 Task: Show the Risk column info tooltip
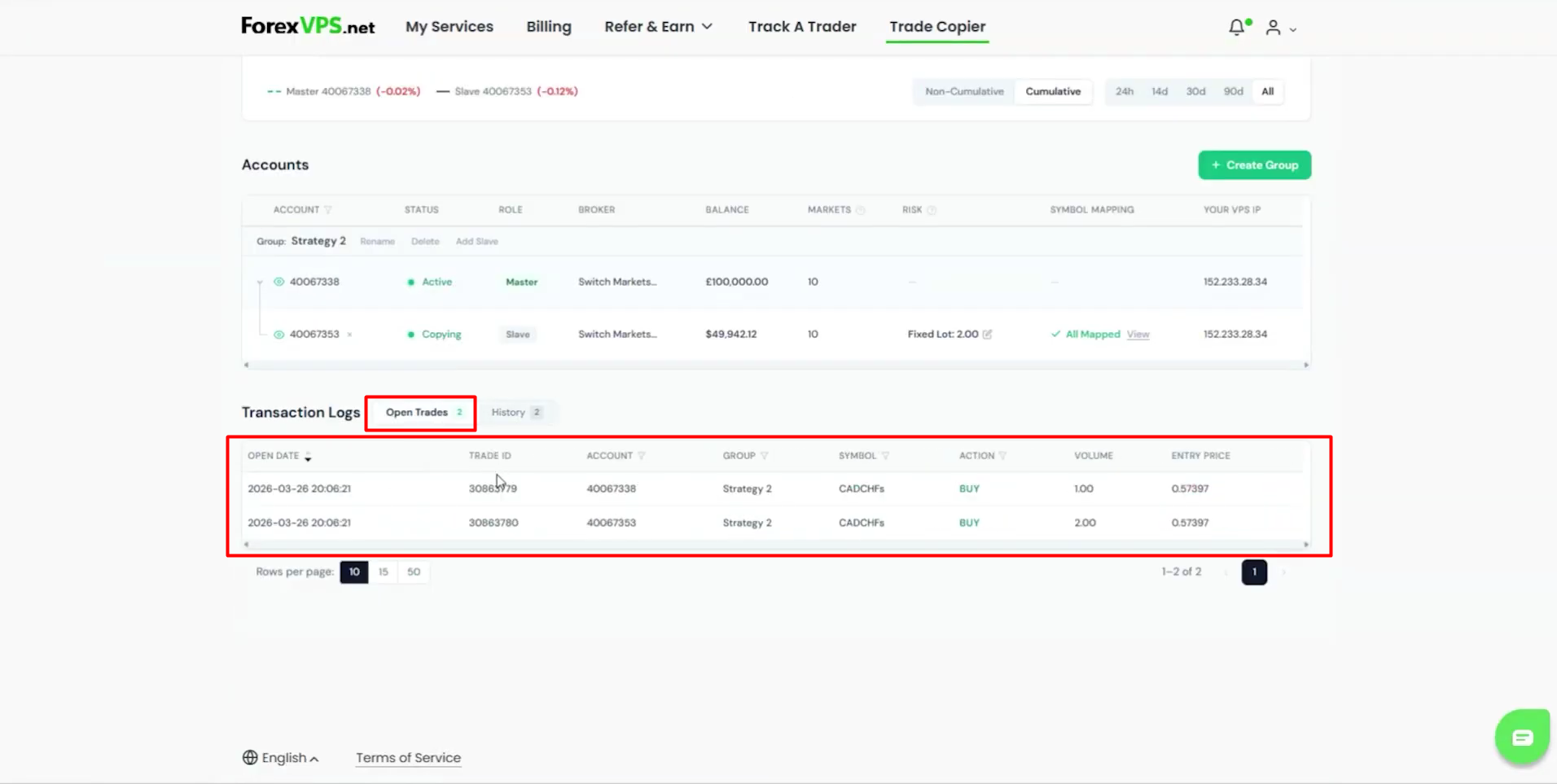coord(932,210)
